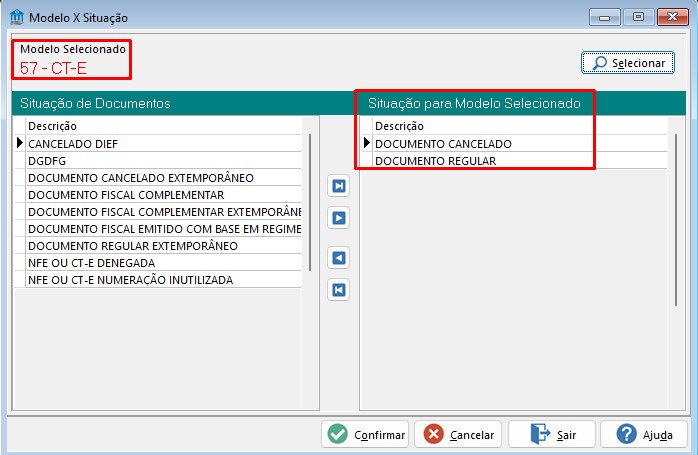Click the move-all-right arrow icon

pyautogui.click(x=339, y=186)
